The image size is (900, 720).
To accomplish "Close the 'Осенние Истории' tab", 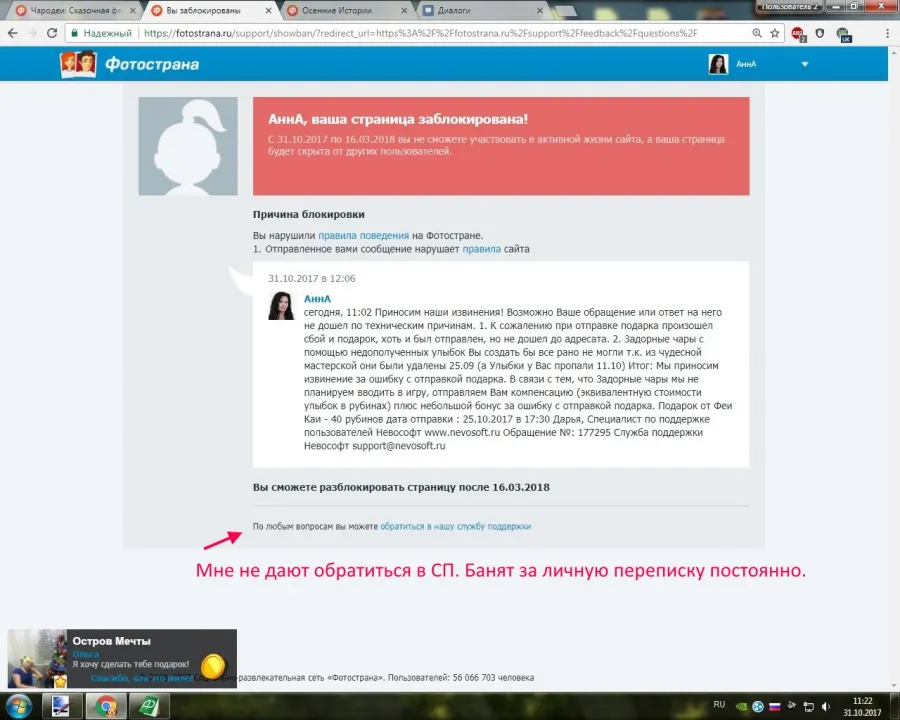I will 404,10.
